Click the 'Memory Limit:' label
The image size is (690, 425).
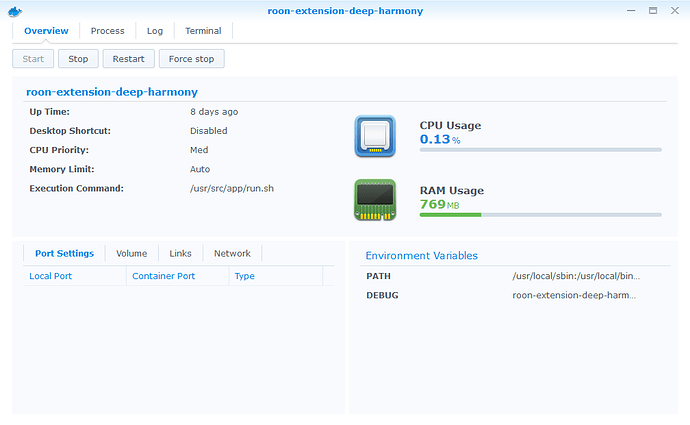pyautogui.click(x=62, y=169)
